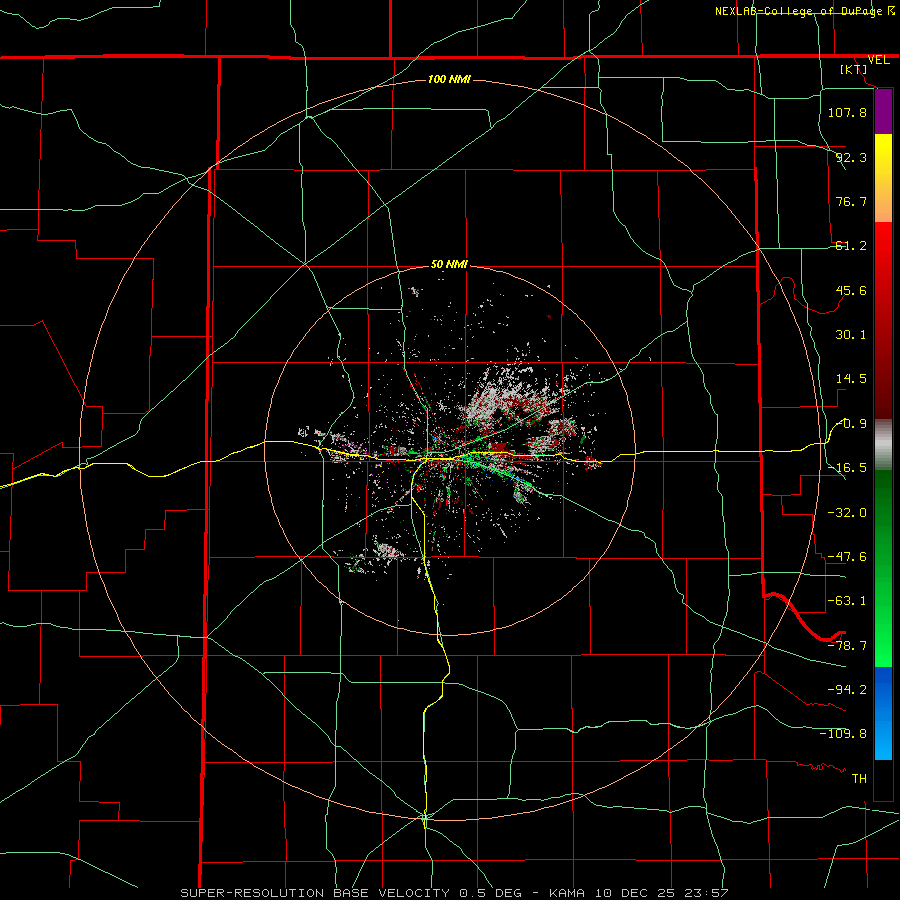900x900 pixels.
Task: Click the 107.8 velocity scale value
Action: coord(847,112)
